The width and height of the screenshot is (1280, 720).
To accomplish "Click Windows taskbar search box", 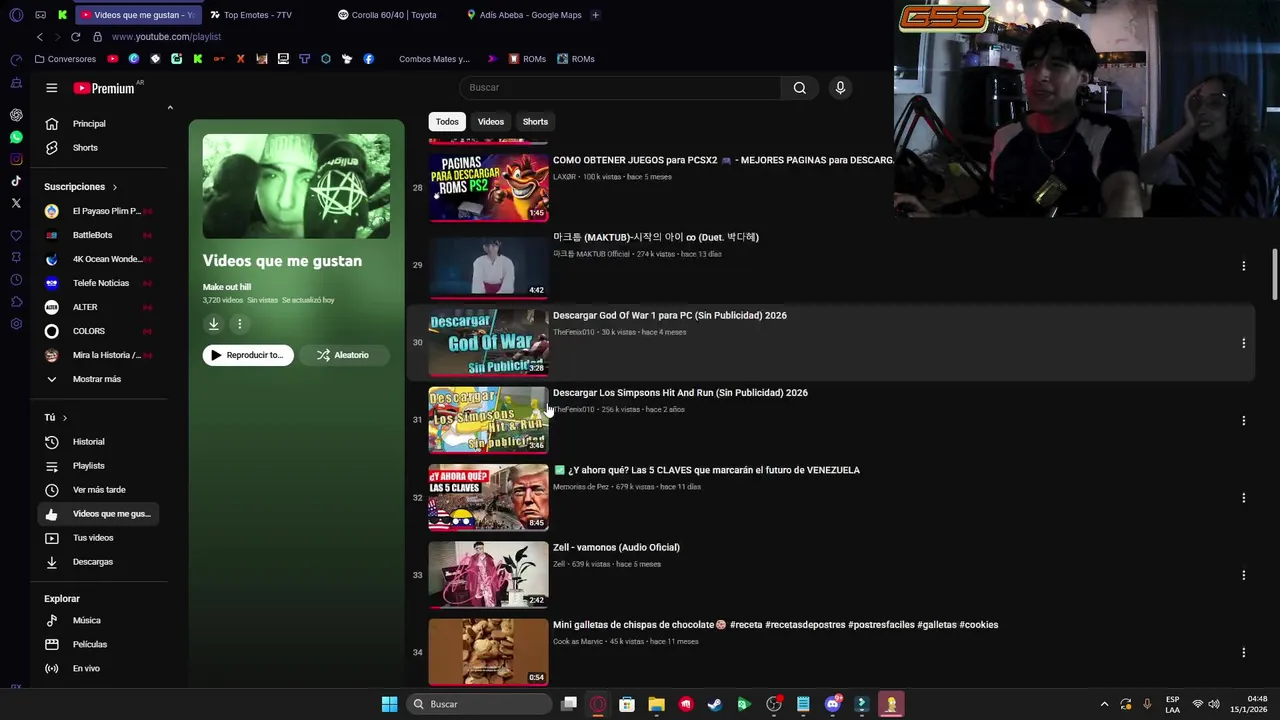I will pyautogui.click(x=480, y=704).
